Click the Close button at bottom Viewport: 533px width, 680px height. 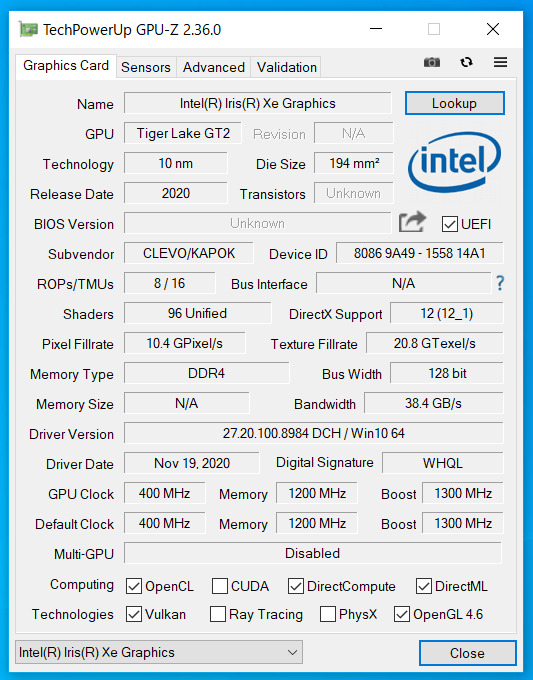point(468,653)
